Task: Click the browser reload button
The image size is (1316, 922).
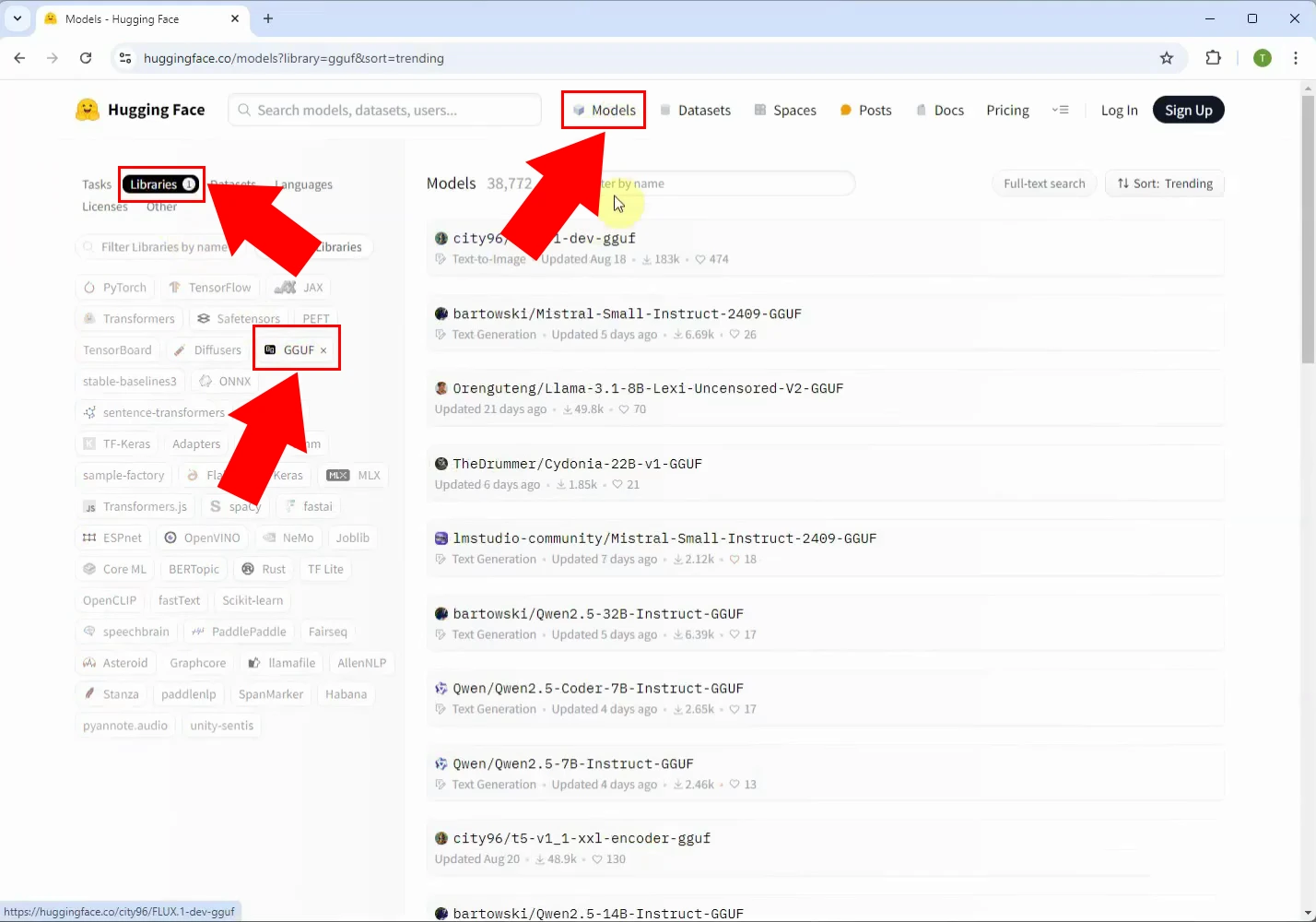Action: pos(86,58)
